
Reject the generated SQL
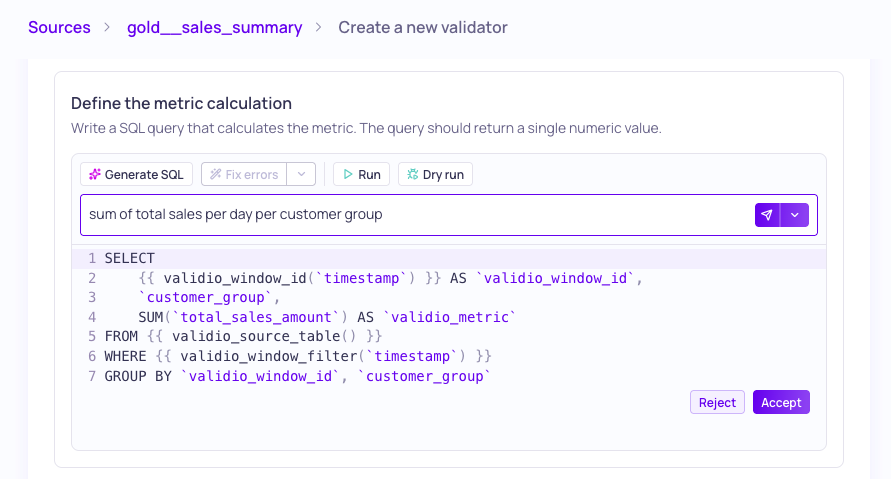717,402
